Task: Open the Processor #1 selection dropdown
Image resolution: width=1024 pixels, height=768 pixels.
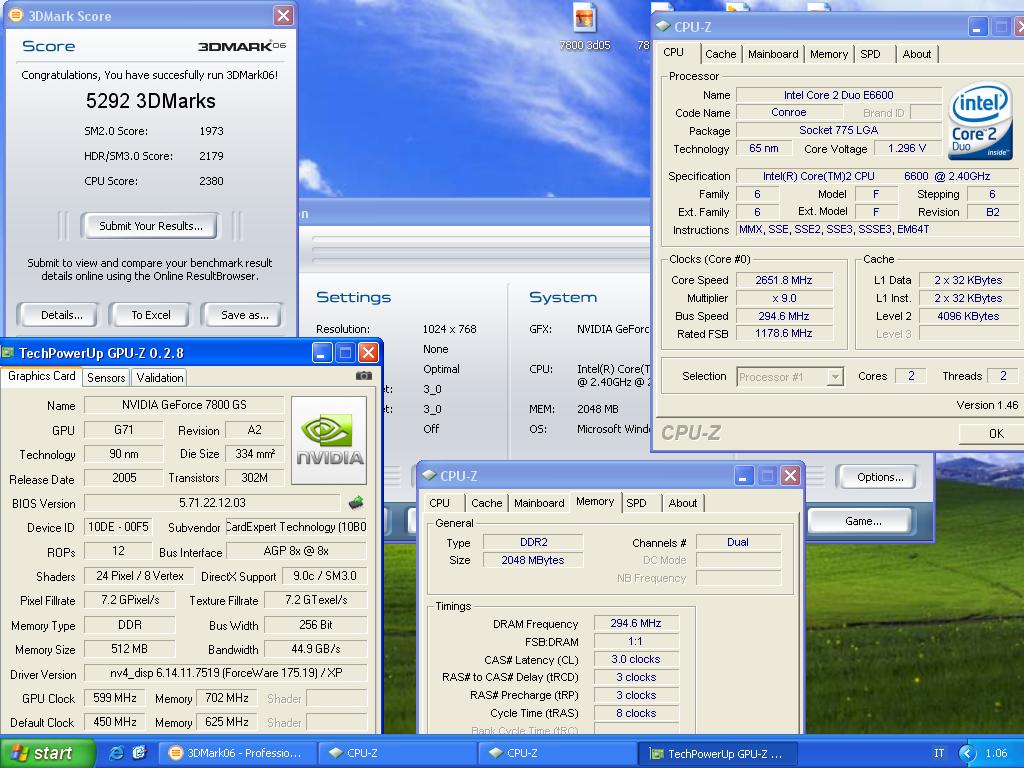Action: (835, 377)
